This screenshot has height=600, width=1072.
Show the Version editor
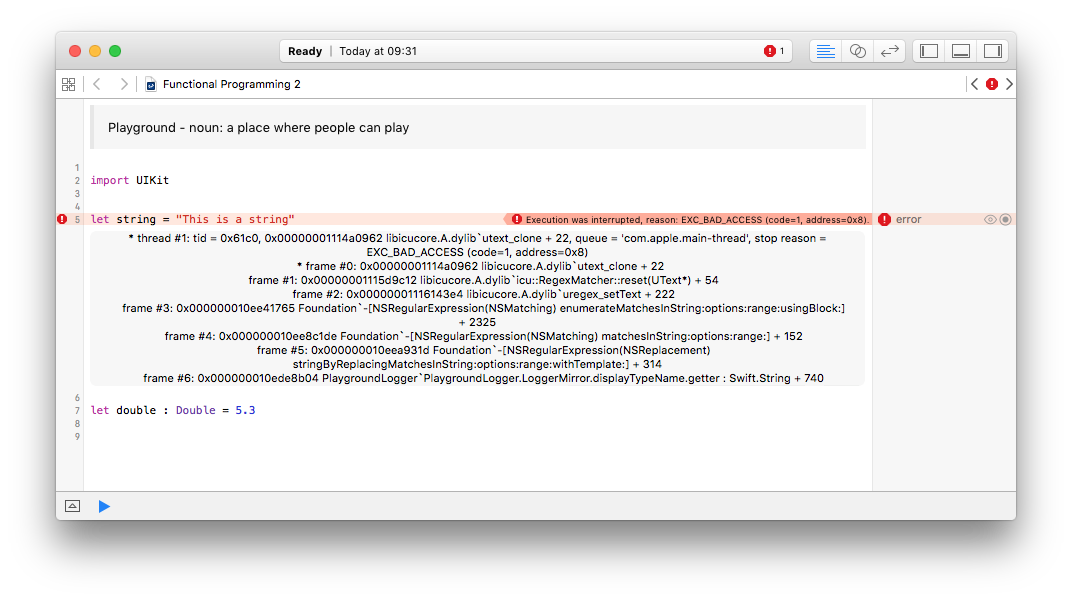tap(889, 51)
